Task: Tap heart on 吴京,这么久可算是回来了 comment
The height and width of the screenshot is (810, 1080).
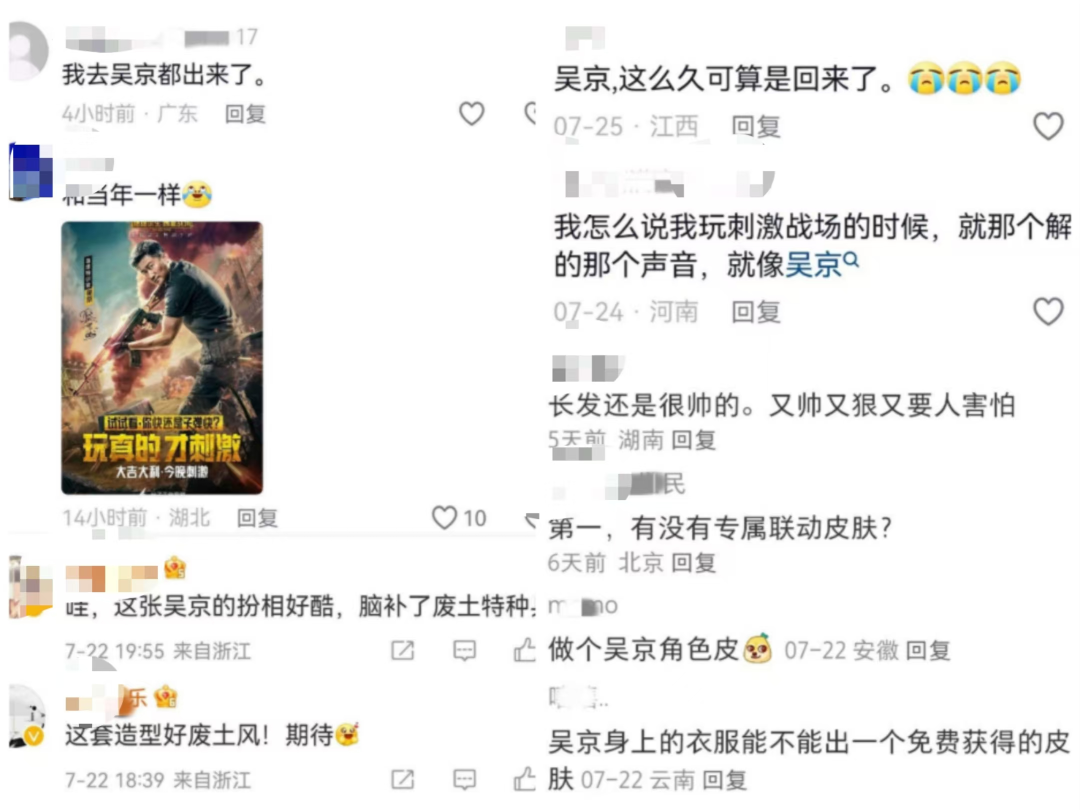Action: [1048, 126]
